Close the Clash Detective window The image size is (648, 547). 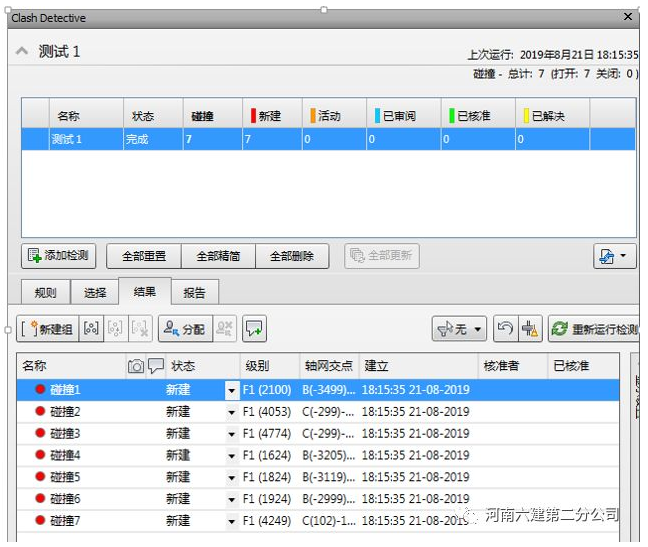coord(628,17)
